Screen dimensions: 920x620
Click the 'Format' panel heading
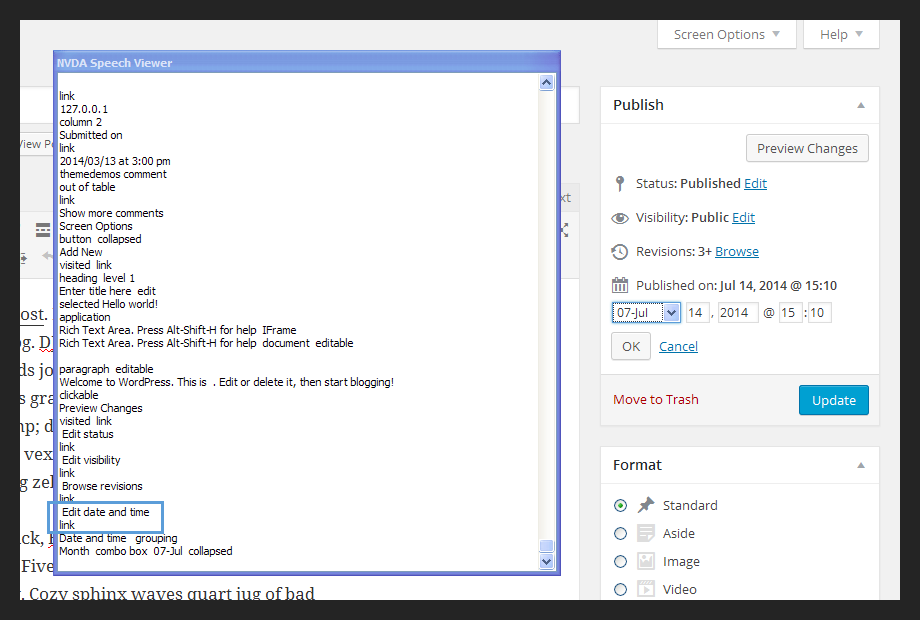(x=637, y=465)
